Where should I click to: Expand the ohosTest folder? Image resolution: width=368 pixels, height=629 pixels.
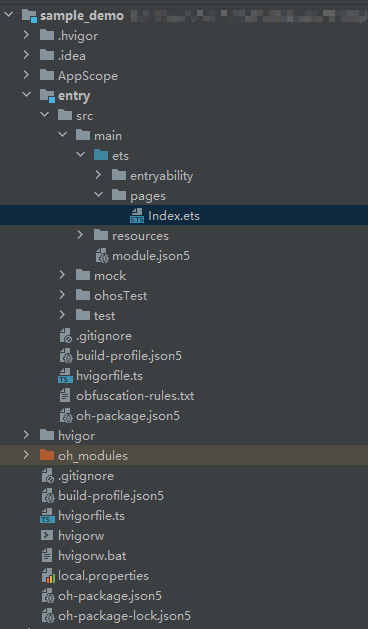(x=62, y=295)
